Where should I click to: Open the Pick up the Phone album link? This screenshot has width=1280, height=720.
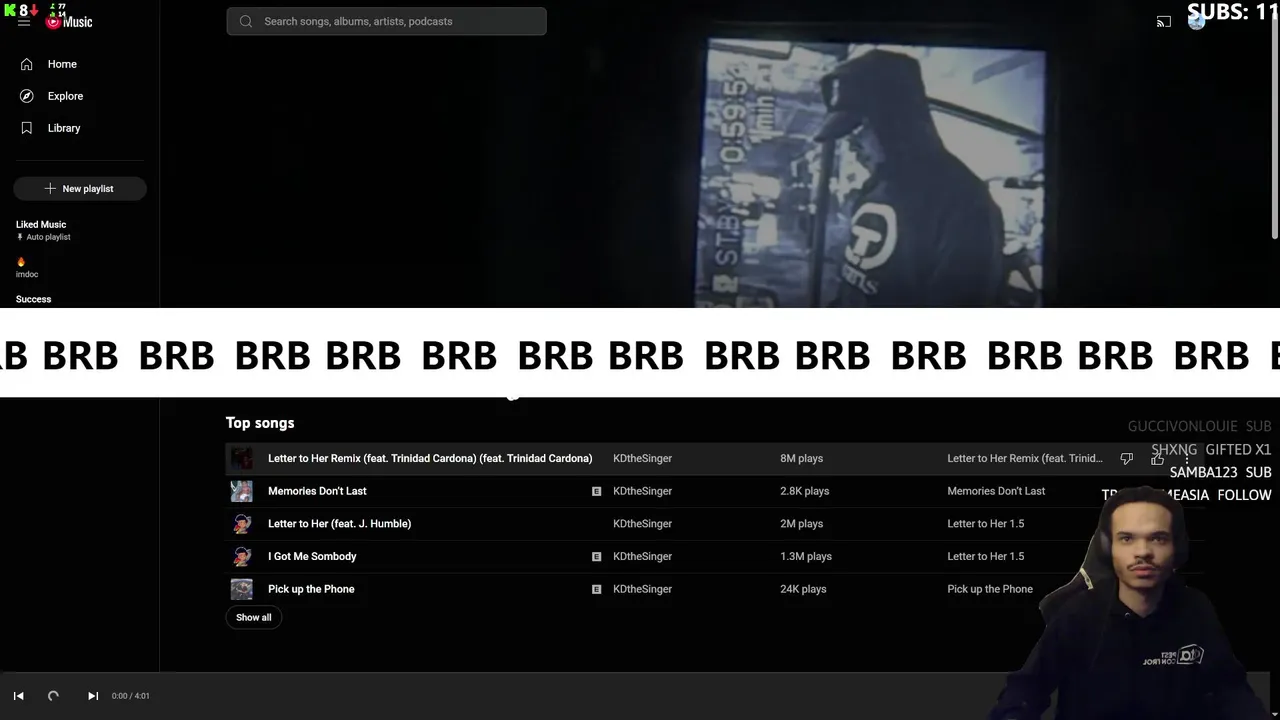coord(990,589)
